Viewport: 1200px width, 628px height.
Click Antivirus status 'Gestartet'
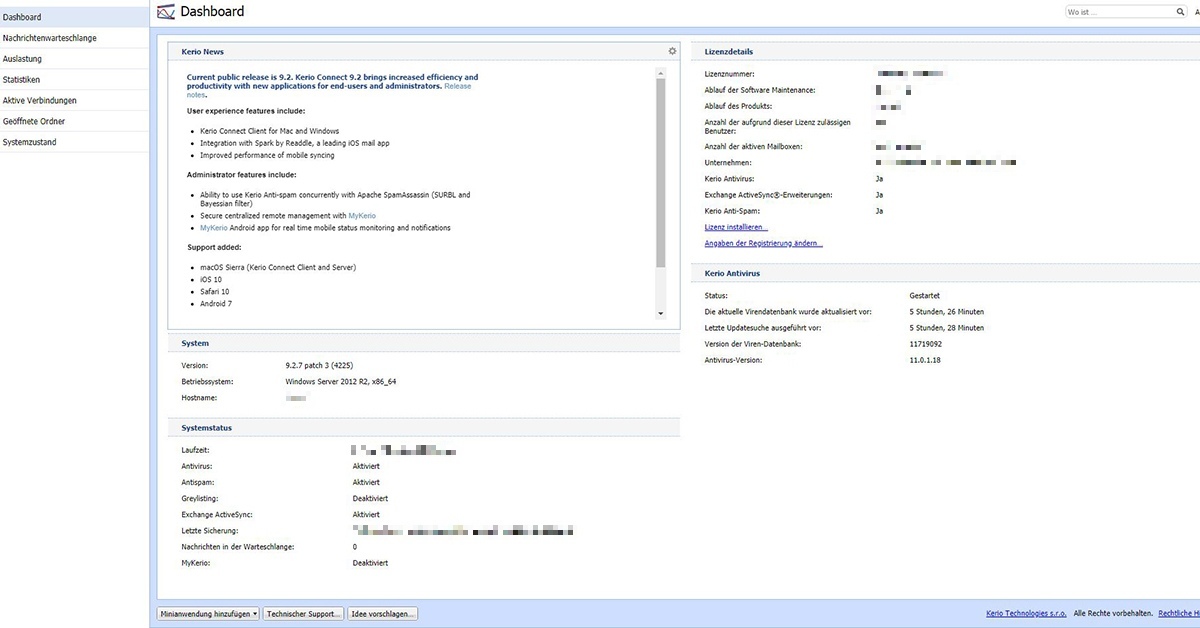(x=925, y=296)
